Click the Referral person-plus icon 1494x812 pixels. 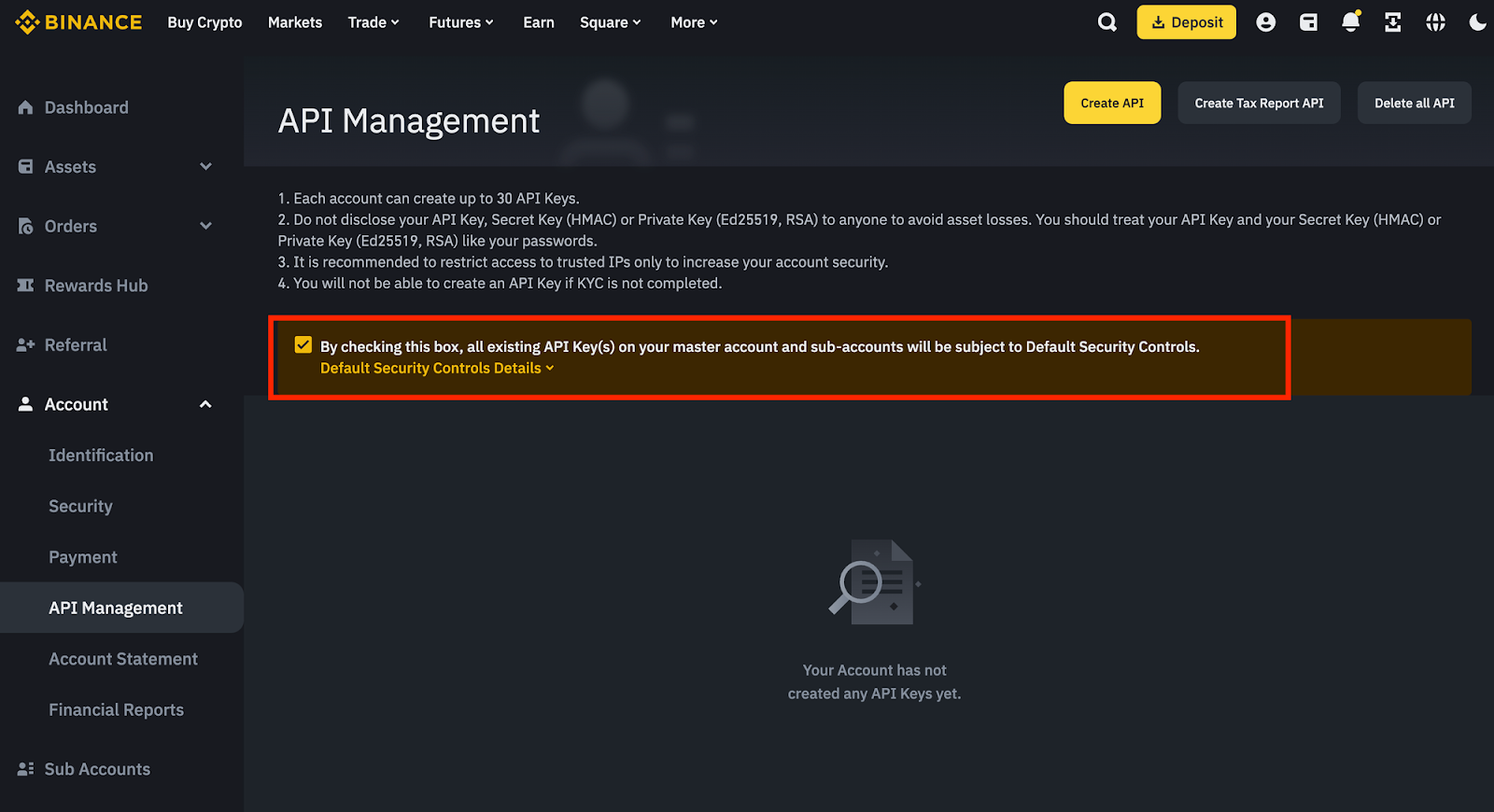coord(25,345)
